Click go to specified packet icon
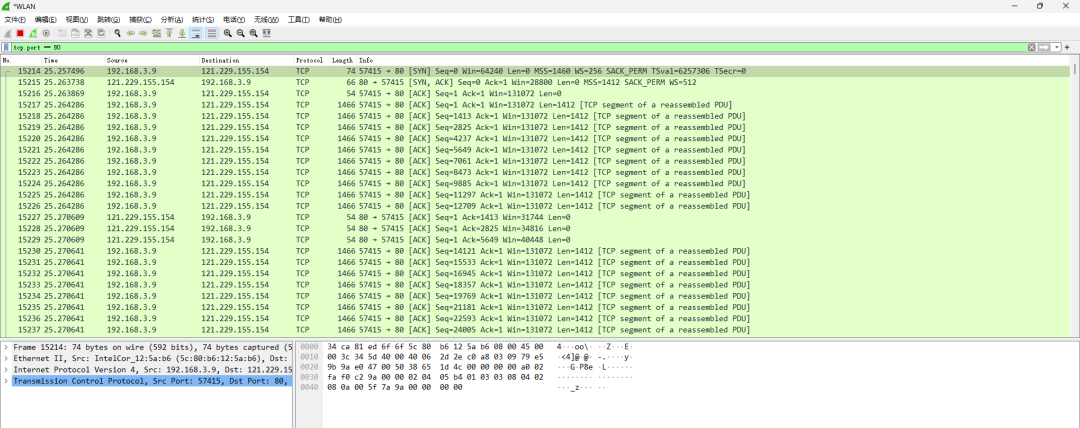The height and width of the screenshot is (428, 1080). tap(156, 33)
